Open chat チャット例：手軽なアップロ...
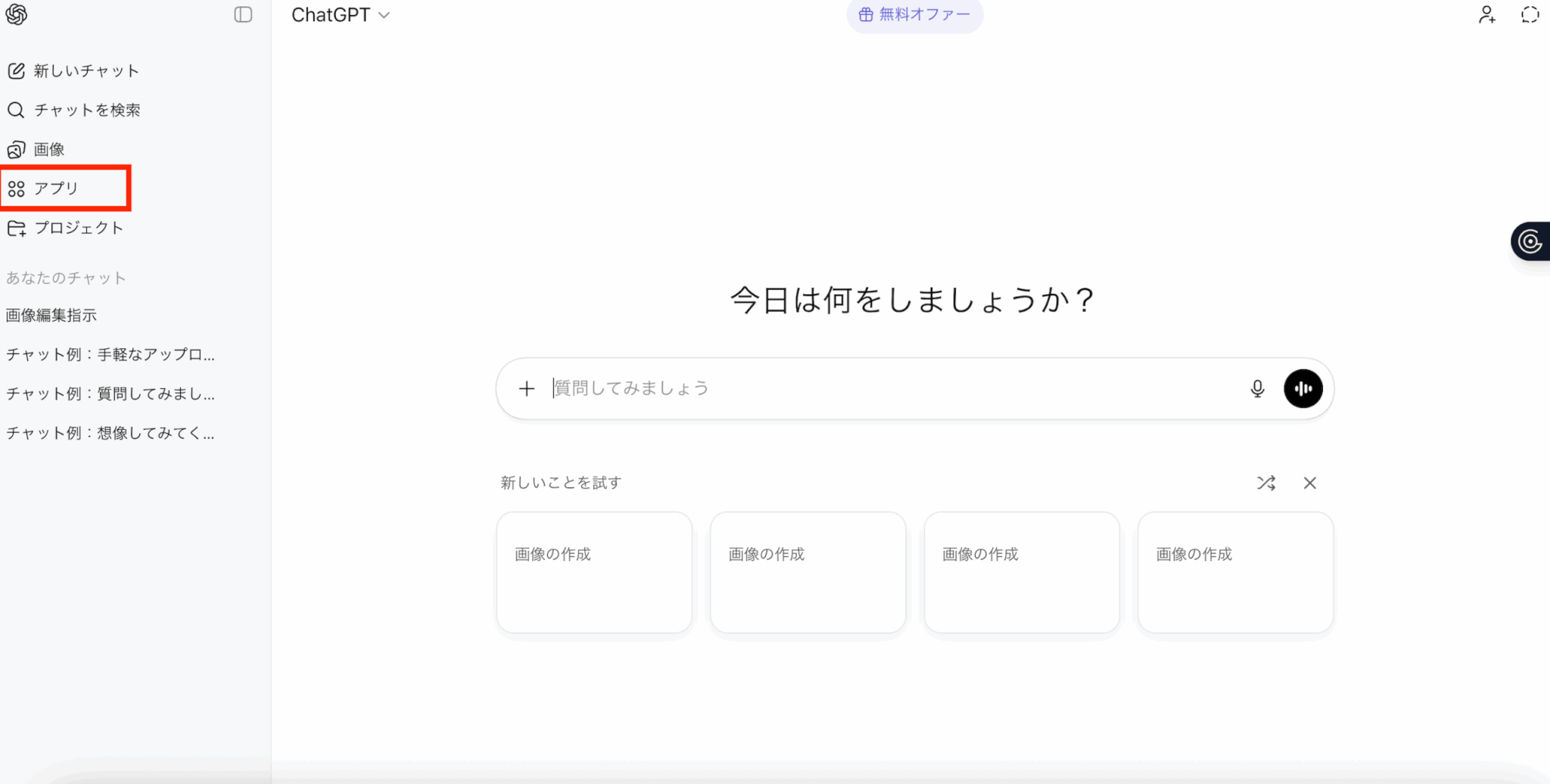 point(110,355)
